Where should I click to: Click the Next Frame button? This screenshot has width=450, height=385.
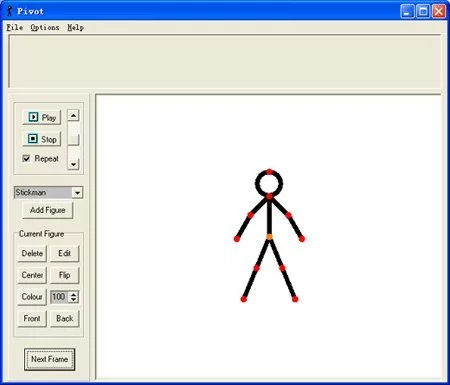tap(49, 359)
